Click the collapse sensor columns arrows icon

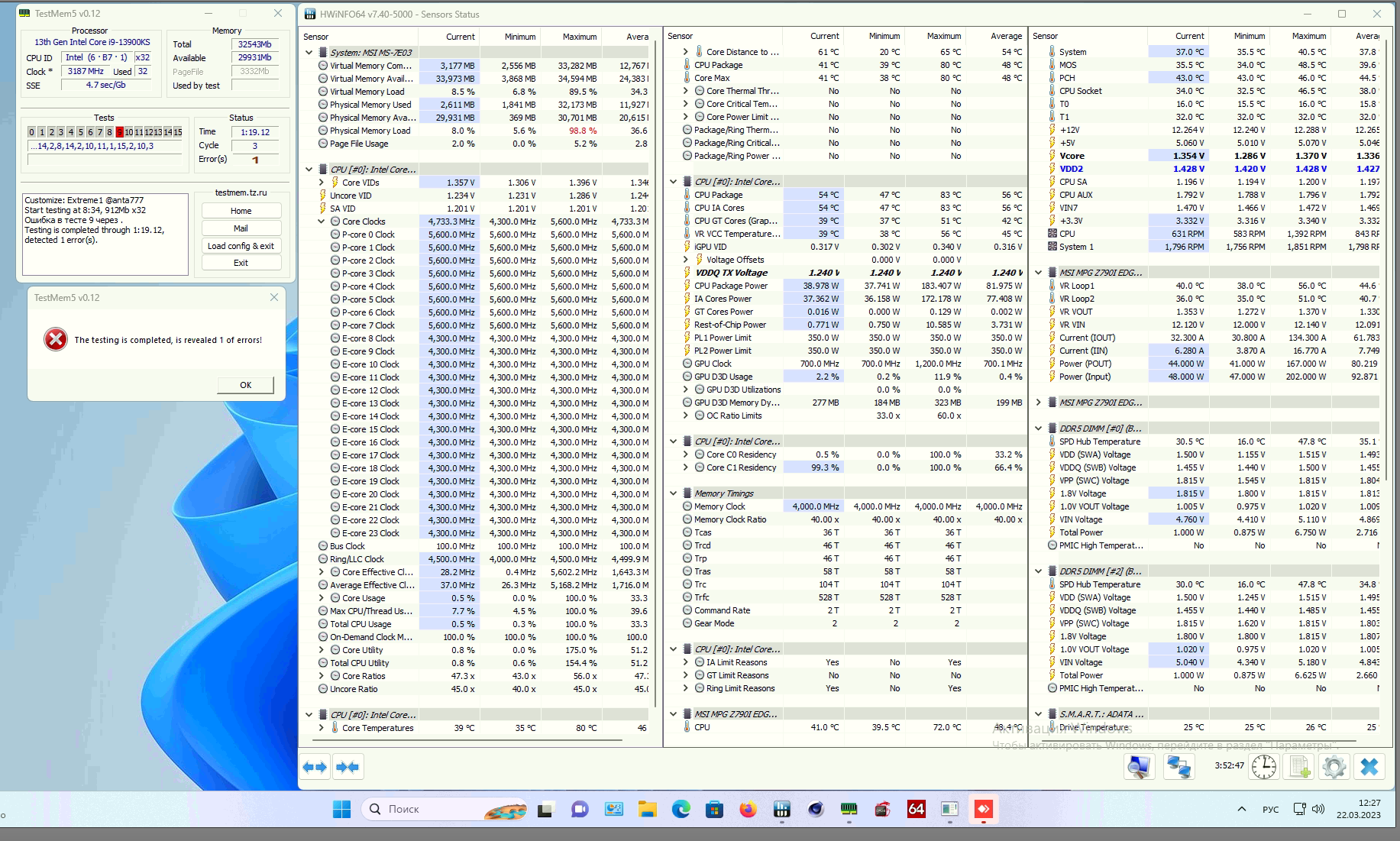coord(348,767)
